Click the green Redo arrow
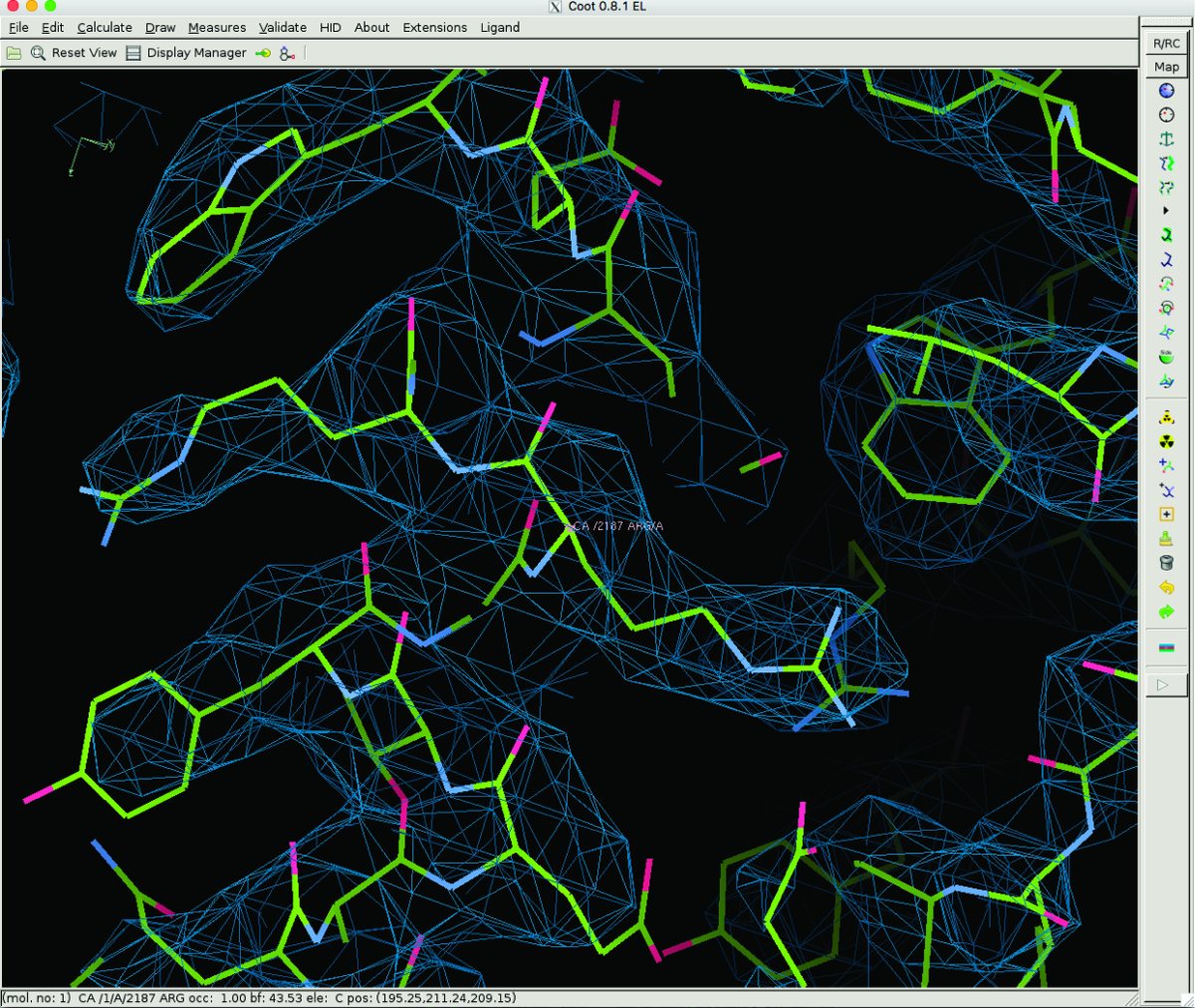Viewport: 1195px width, 1008px height. tap(1166, 612)
